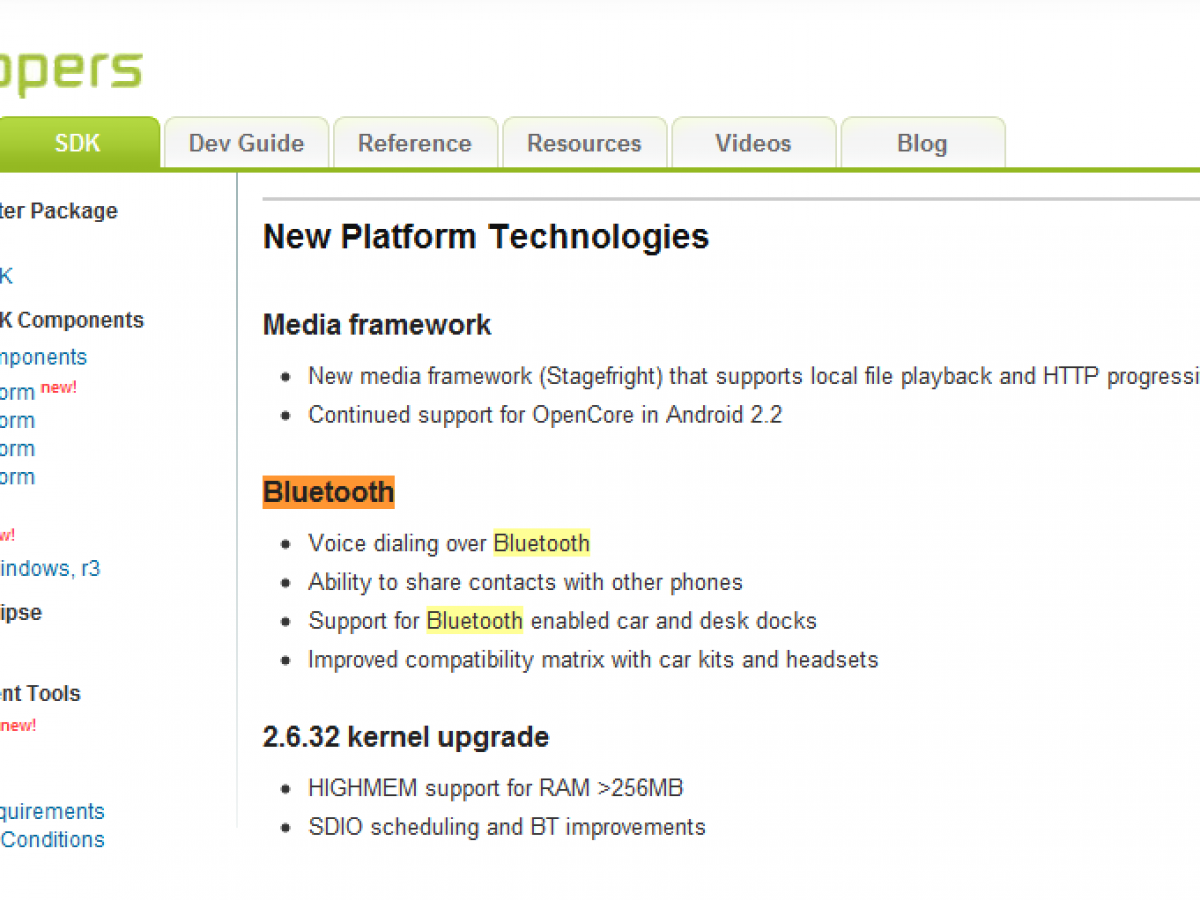
Task: Click the sidebar 'K' link under Package heading
Action: pyautogui.click(x=6, y=276)
